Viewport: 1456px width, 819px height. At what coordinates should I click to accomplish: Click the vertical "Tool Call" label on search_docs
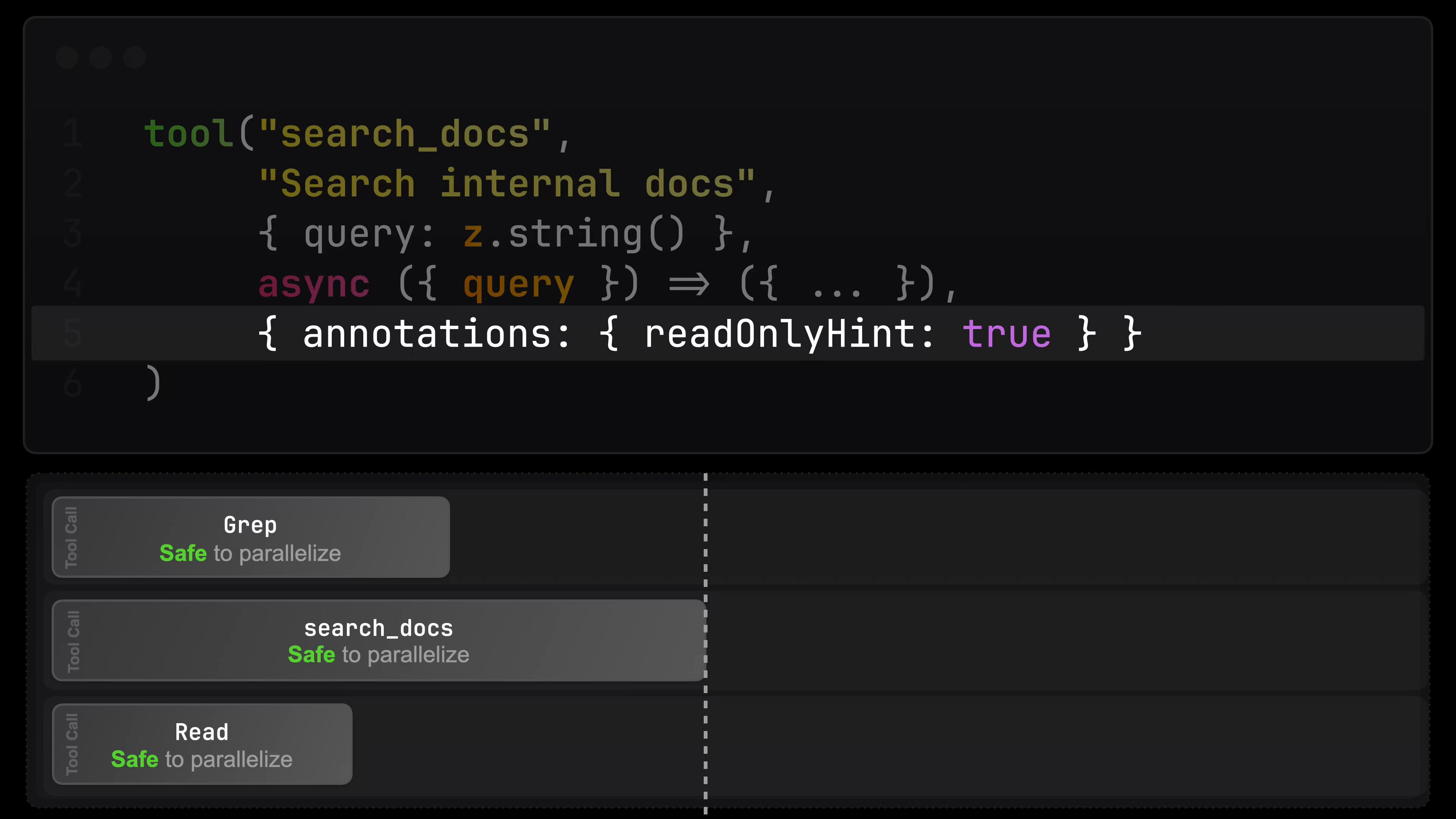click(x=74, y=641)
